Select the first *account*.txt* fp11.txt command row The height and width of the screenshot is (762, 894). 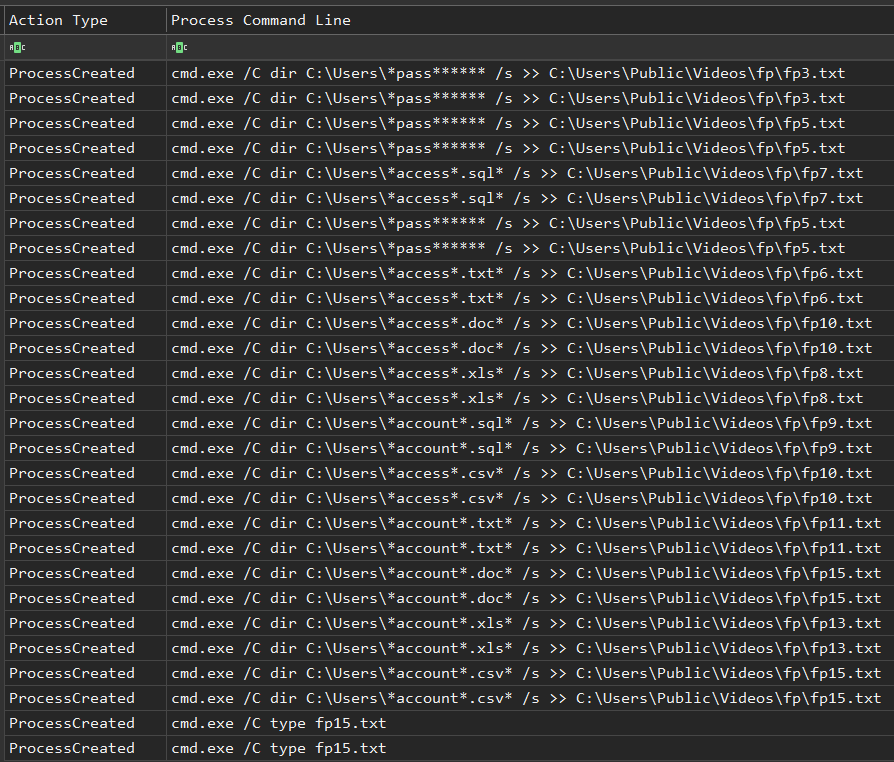tap(525, 523)
